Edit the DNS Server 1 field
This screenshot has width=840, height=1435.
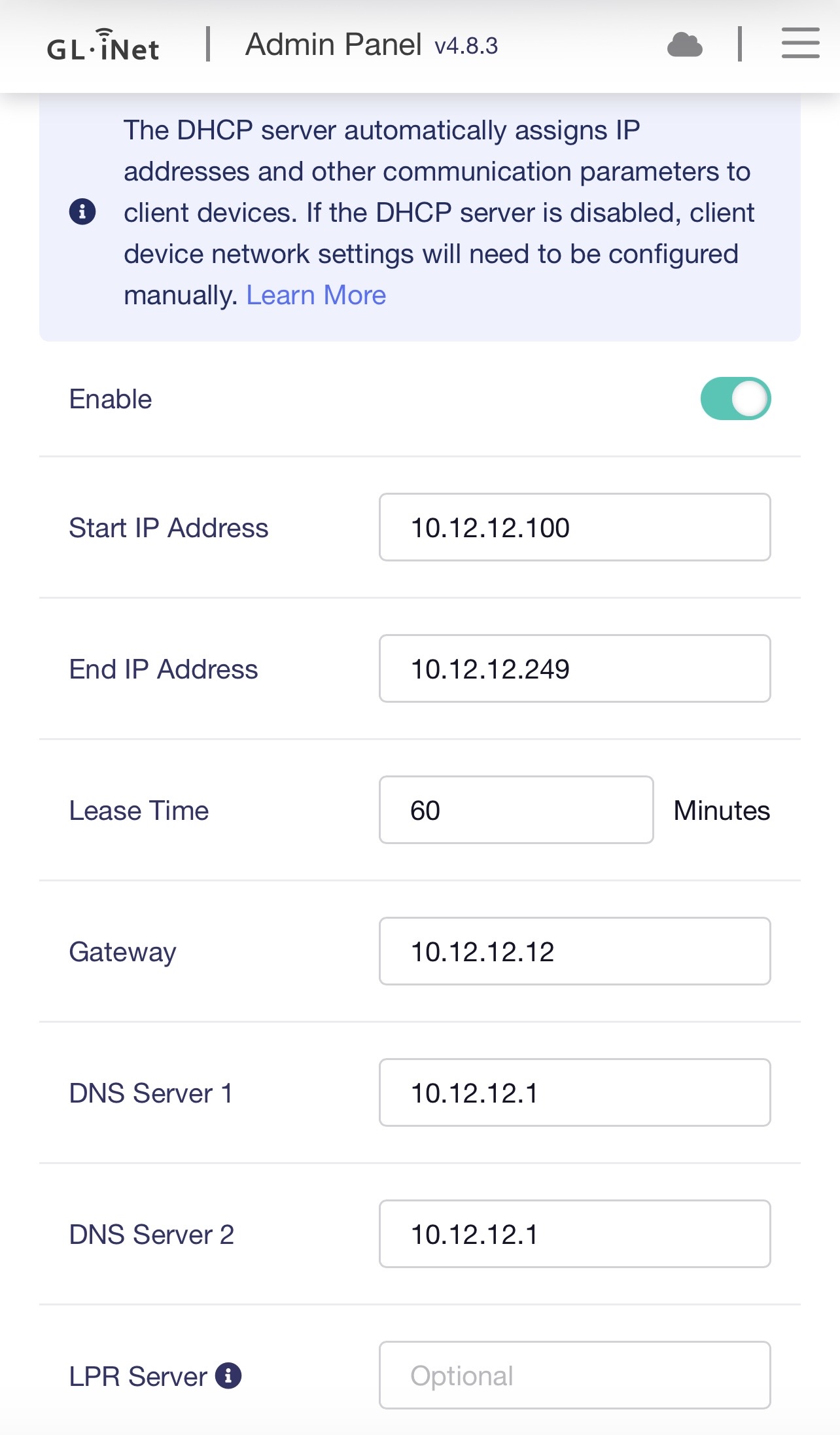tap(574, 1093)
